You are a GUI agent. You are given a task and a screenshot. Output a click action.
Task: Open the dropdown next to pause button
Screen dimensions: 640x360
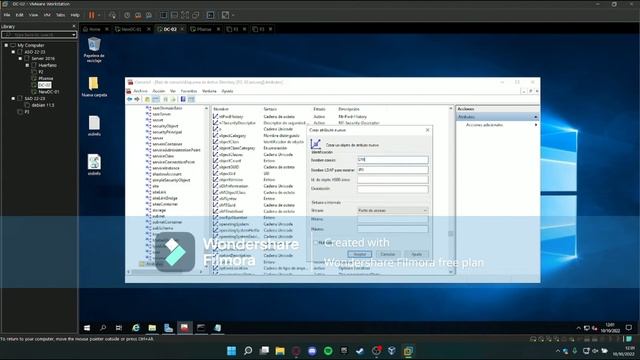point(98,15)
